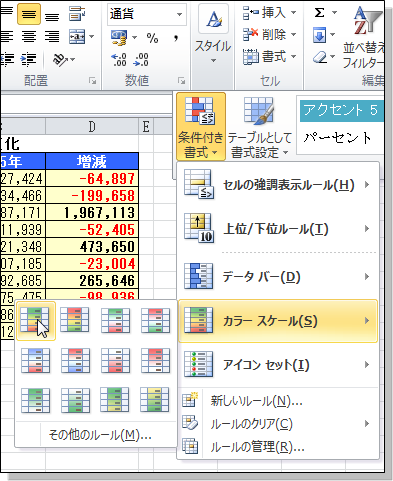Decrease decimal places icon
The width and height of the screenshot is (393, 481).
point(141,60)
